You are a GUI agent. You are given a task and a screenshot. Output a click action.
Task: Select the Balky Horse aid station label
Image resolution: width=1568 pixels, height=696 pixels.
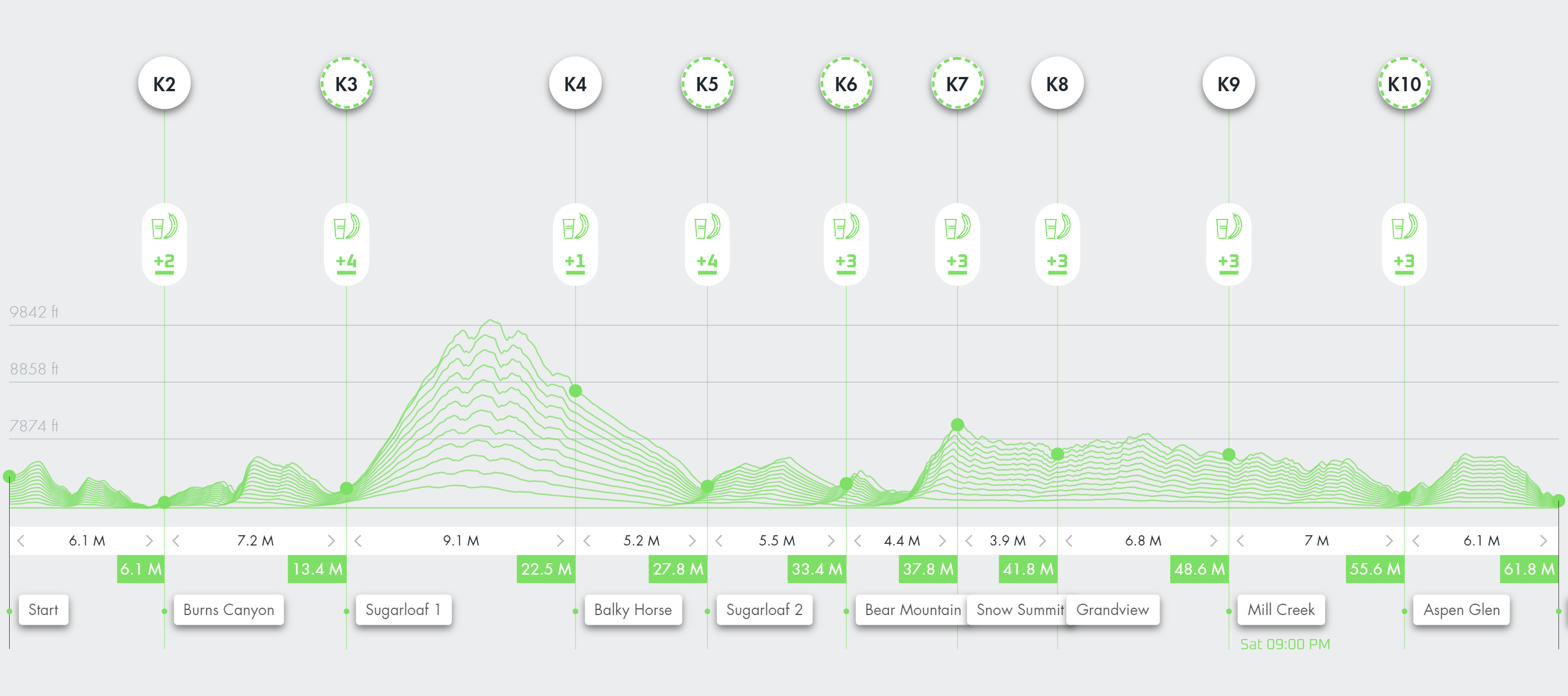coord(633,610)
